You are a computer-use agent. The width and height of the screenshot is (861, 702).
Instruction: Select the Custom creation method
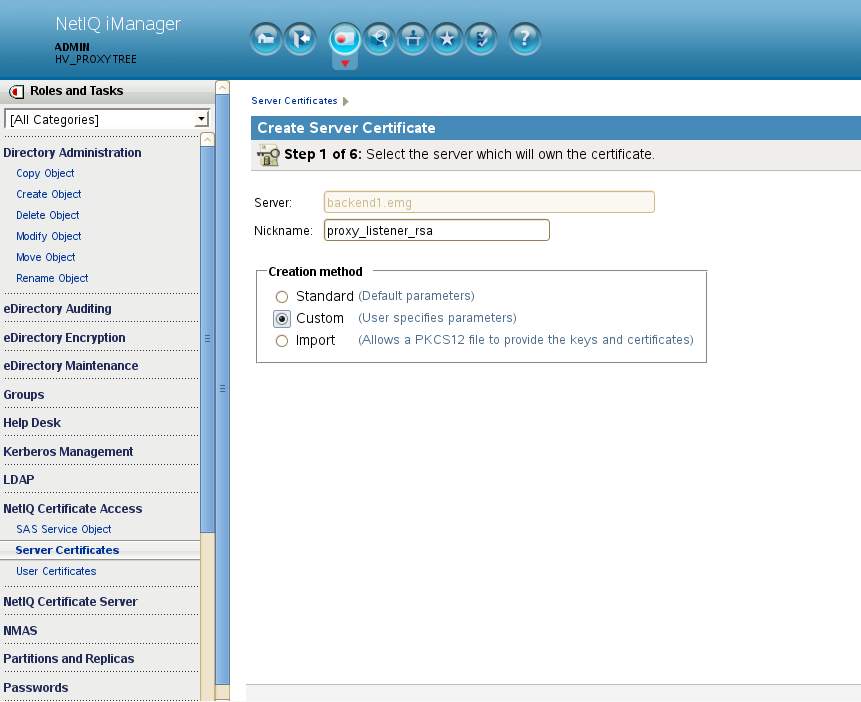pos(282,319)
